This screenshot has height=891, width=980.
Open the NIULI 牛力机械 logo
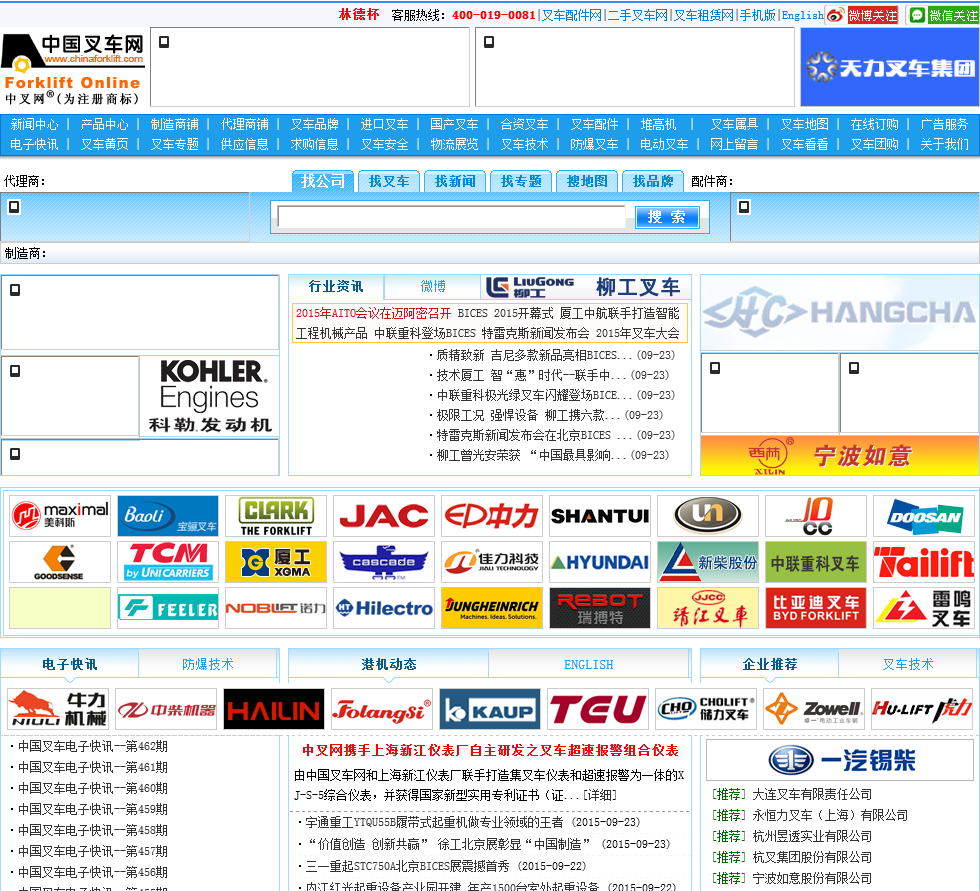tap(58, 709)
